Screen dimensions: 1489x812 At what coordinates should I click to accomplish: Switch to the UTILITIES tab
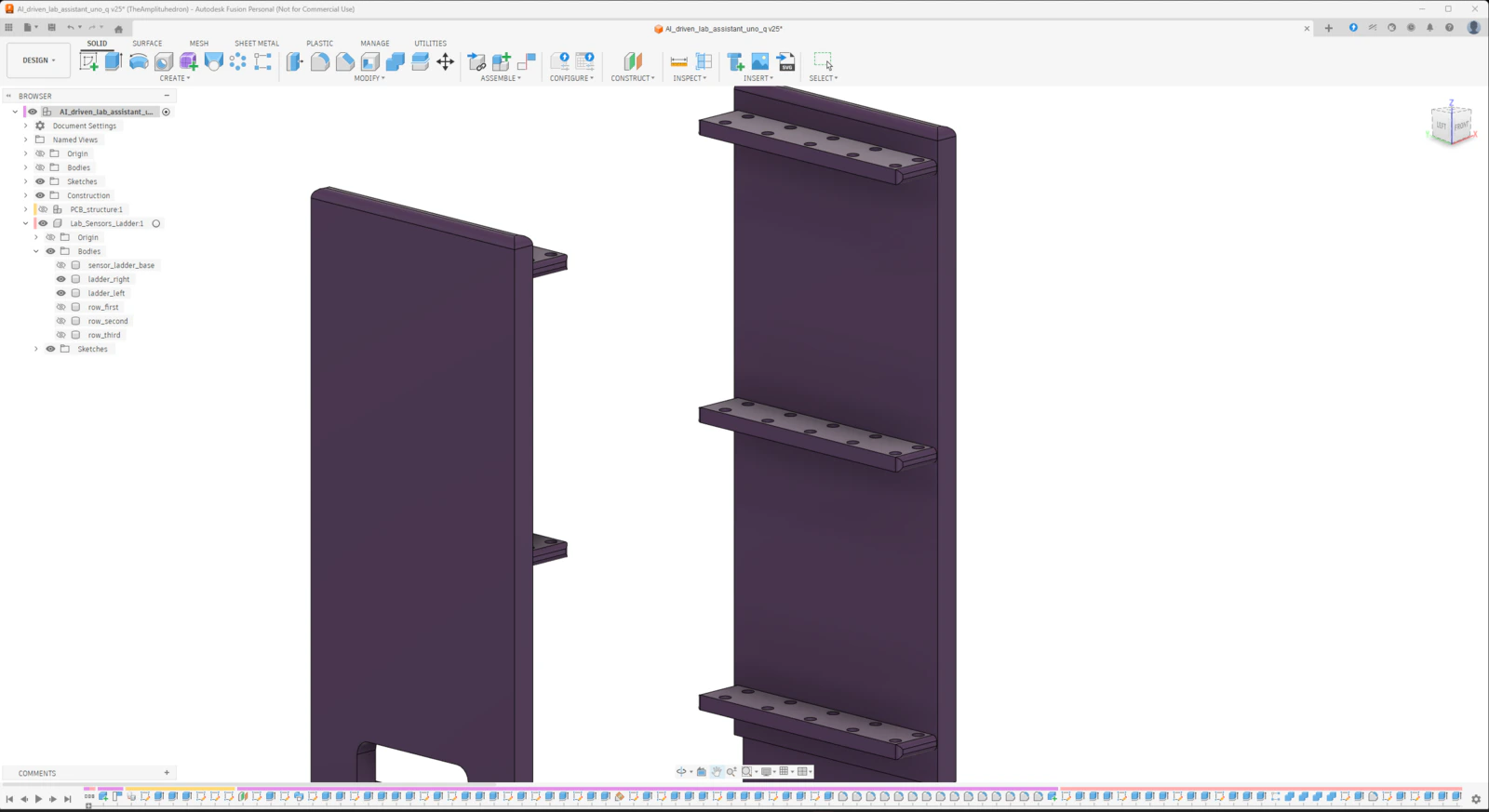click(x=430, y=43)
